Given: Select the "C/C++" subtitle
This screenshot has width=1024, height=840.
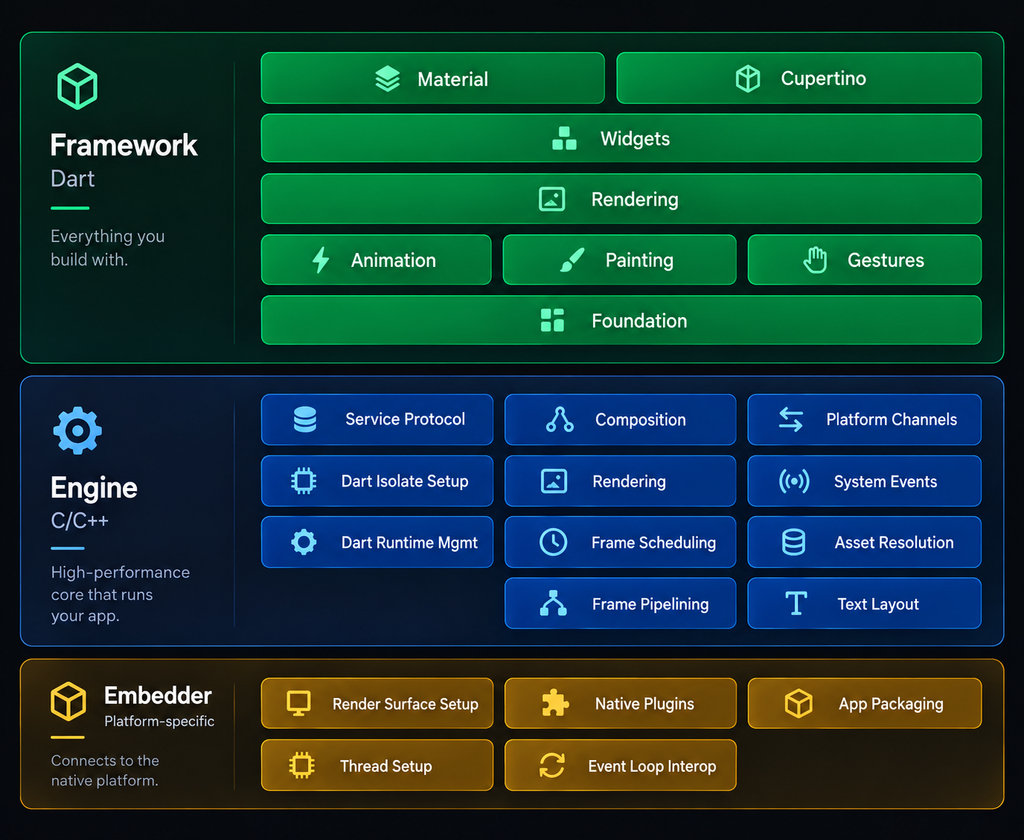Looking at the screenshot, I should pos(80,521).
